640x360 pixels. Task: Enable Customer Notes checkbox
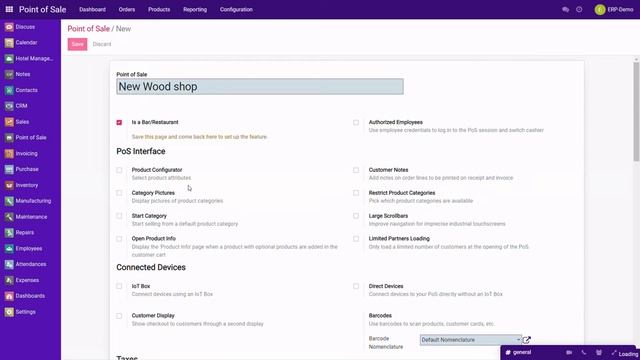pyautogui.click(x=356, y=170)
